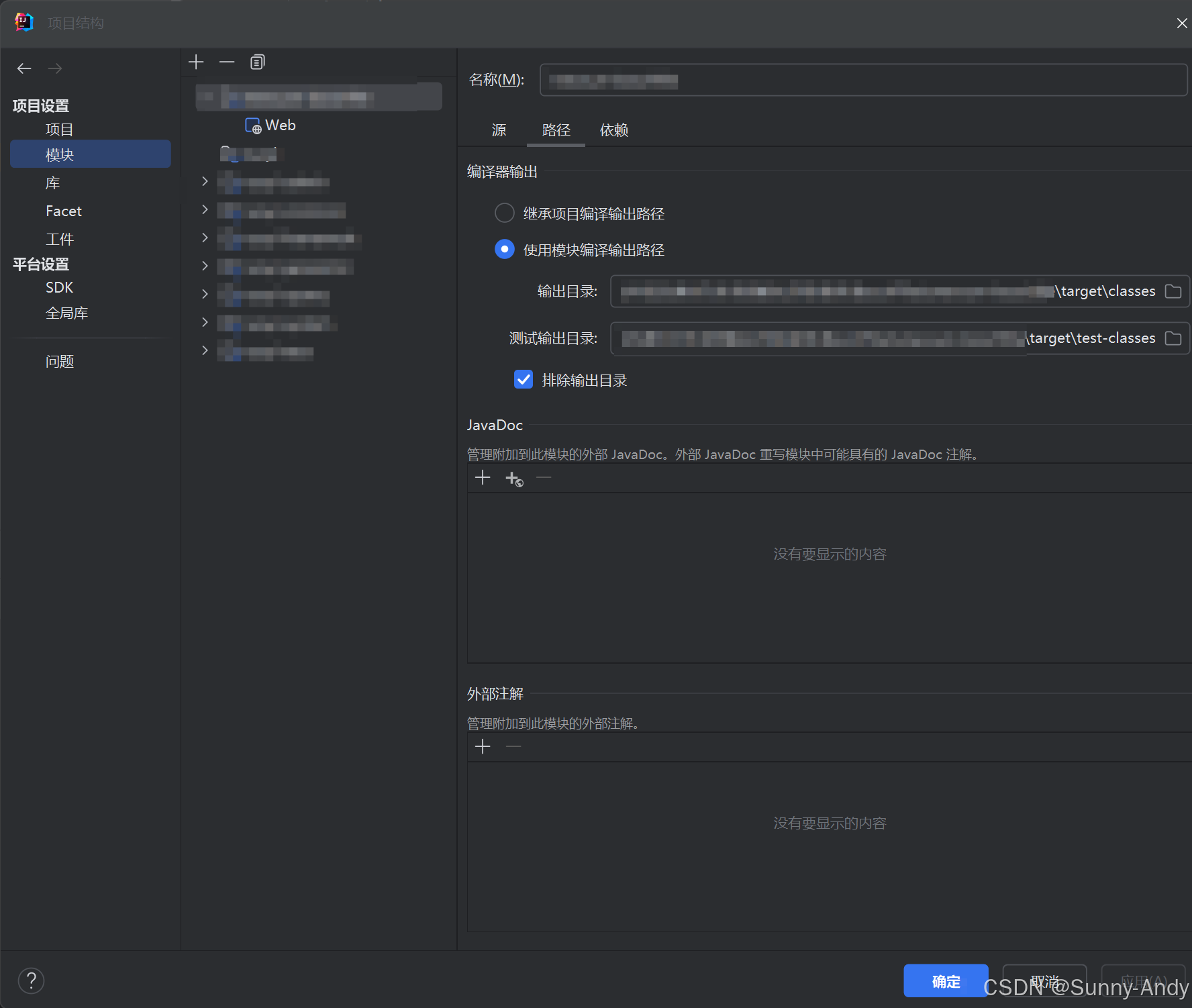Click the plus icon under JavaDoc section
Screen dimensions: 1192x1008
tap(482, 477)
